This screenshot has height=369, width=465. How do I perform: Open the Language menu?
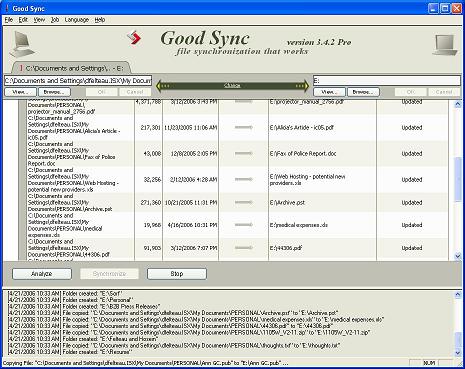[x=77, y=20]
